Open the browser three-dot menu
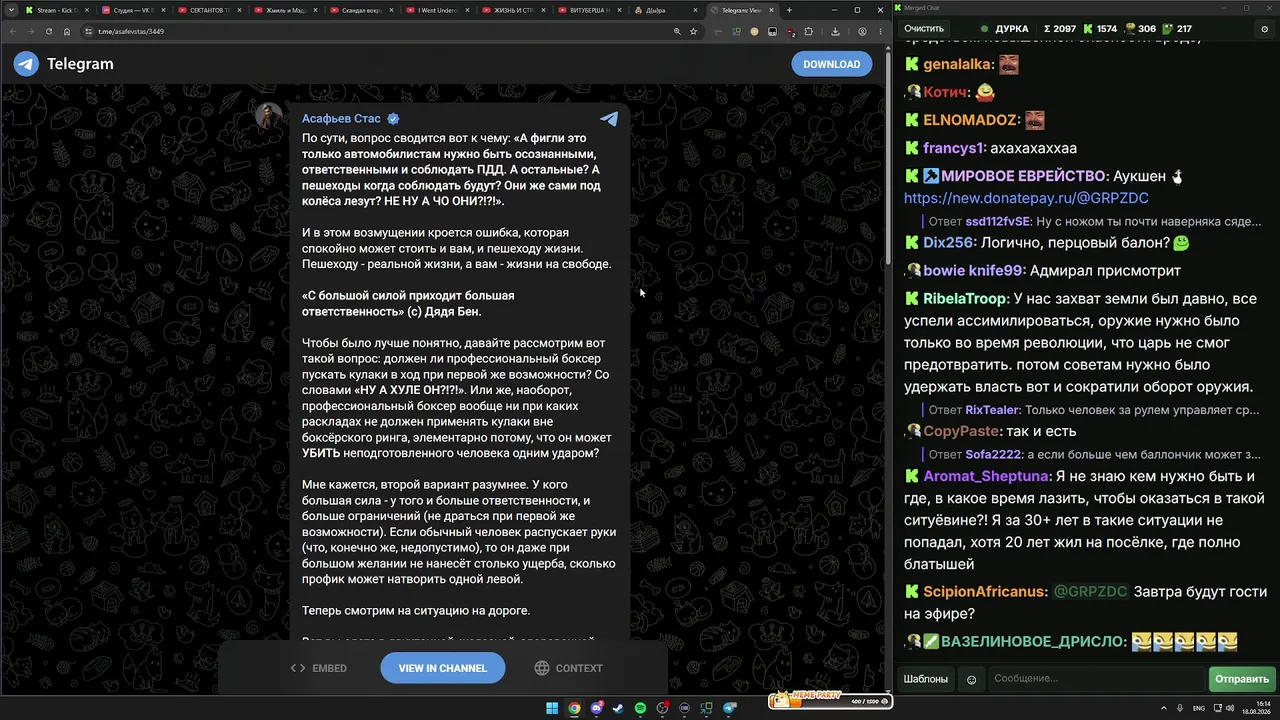1280x720 pixels. (x=880, y=31)
